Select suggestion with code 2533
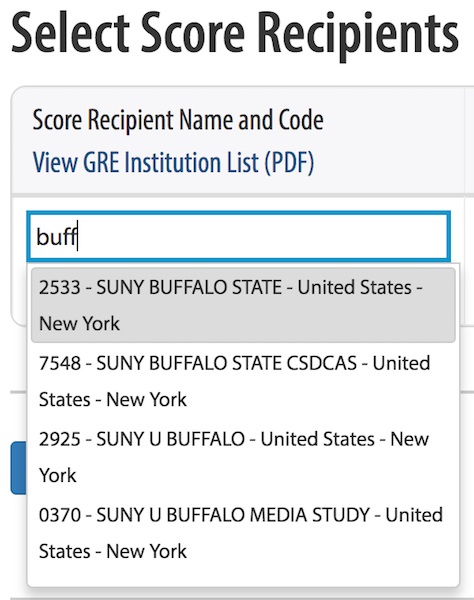 243,305
